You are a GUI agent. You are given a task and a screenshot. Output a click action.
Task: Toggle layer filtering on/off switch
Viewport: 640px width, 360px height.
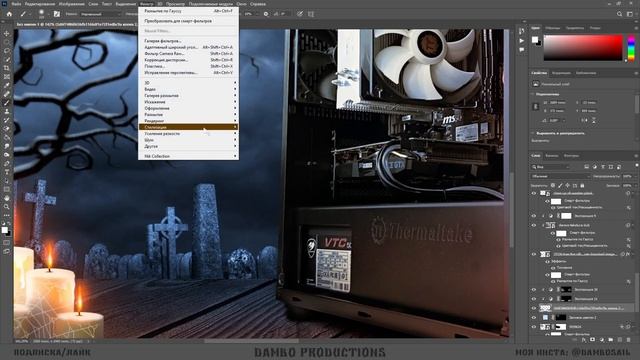636,166
